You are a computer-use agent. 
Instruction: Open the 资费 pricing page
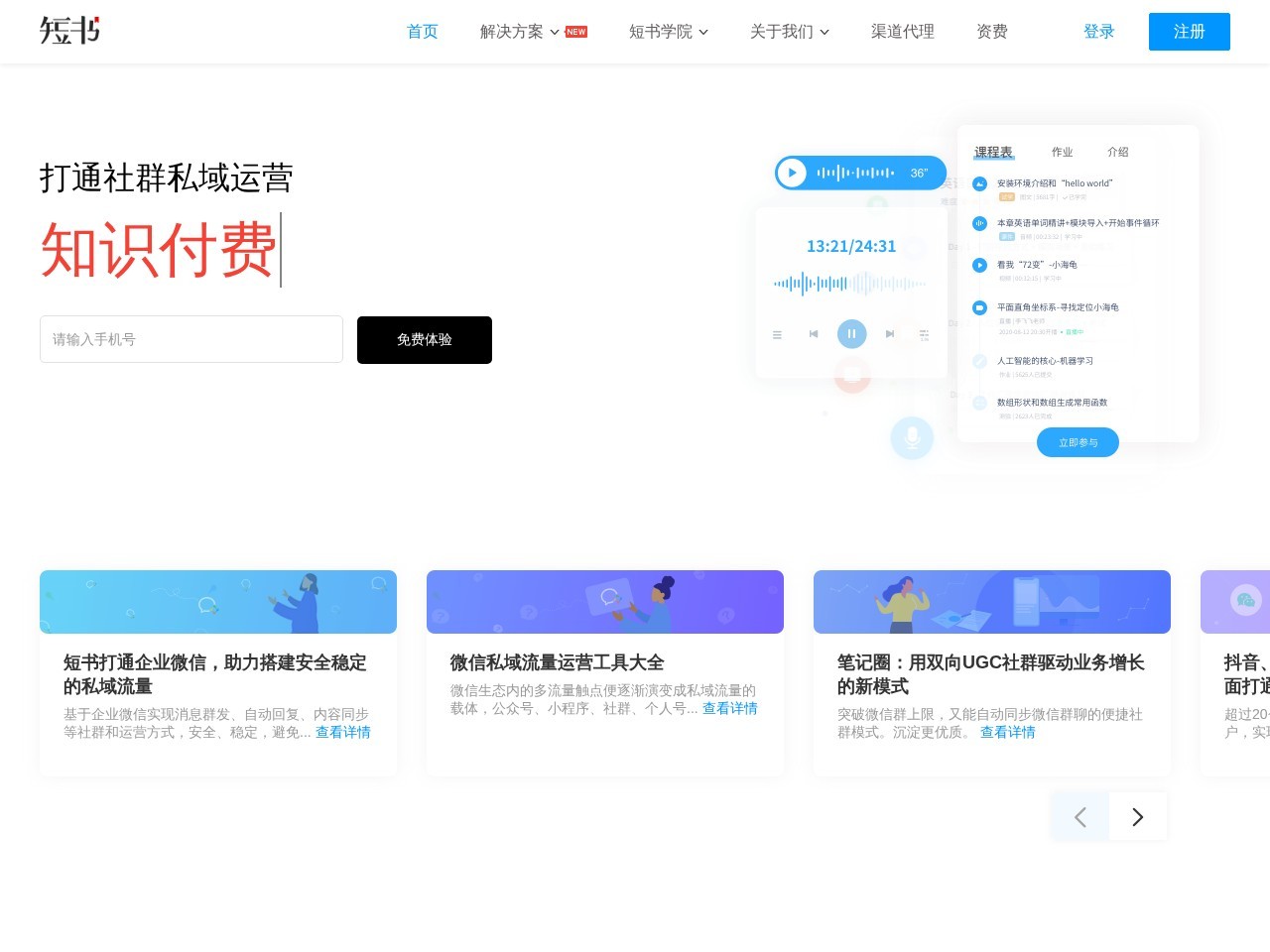[x=992, y=32]
